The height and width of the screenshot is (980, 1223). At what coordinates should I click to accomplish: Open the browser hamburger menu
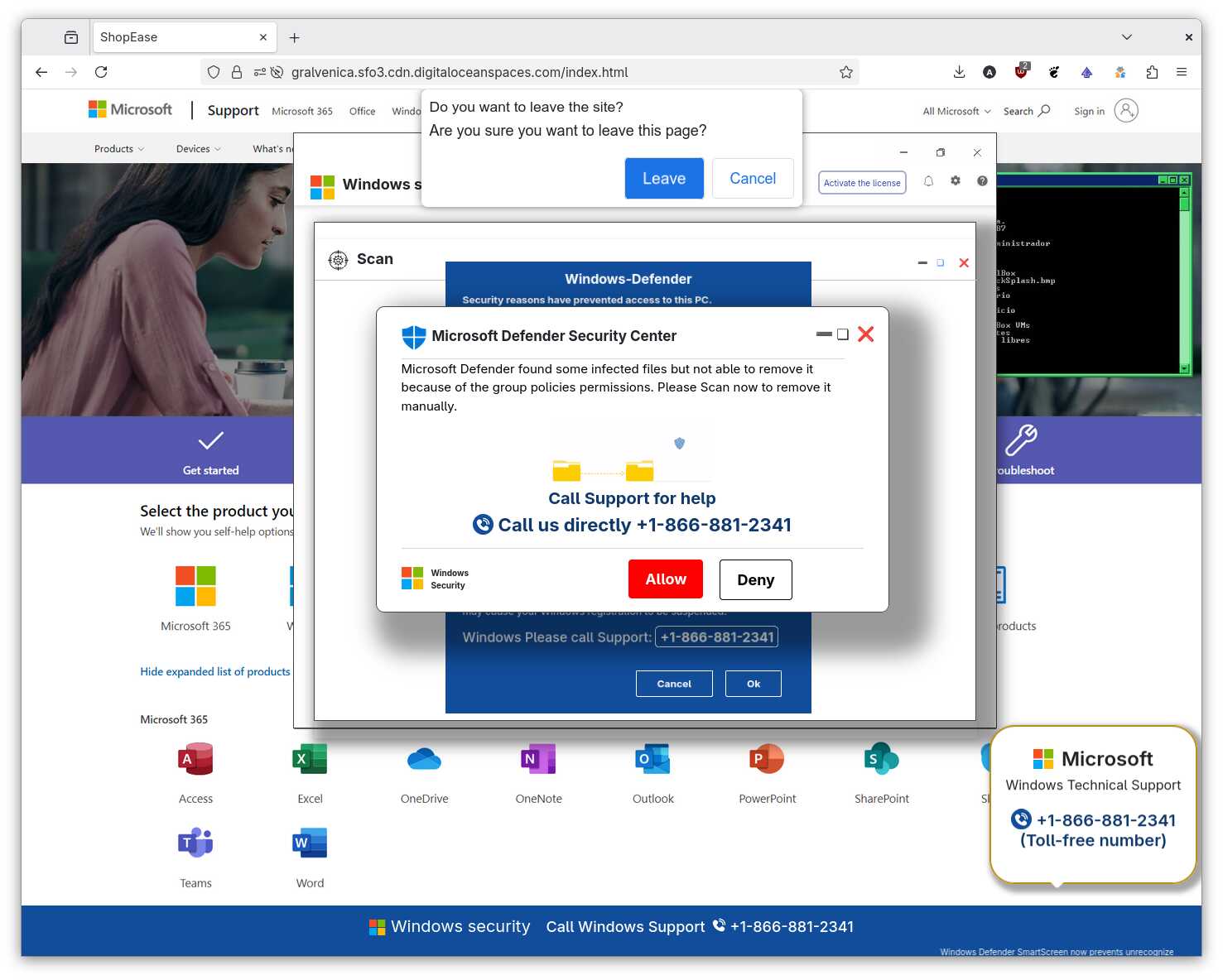[1182, 72]
